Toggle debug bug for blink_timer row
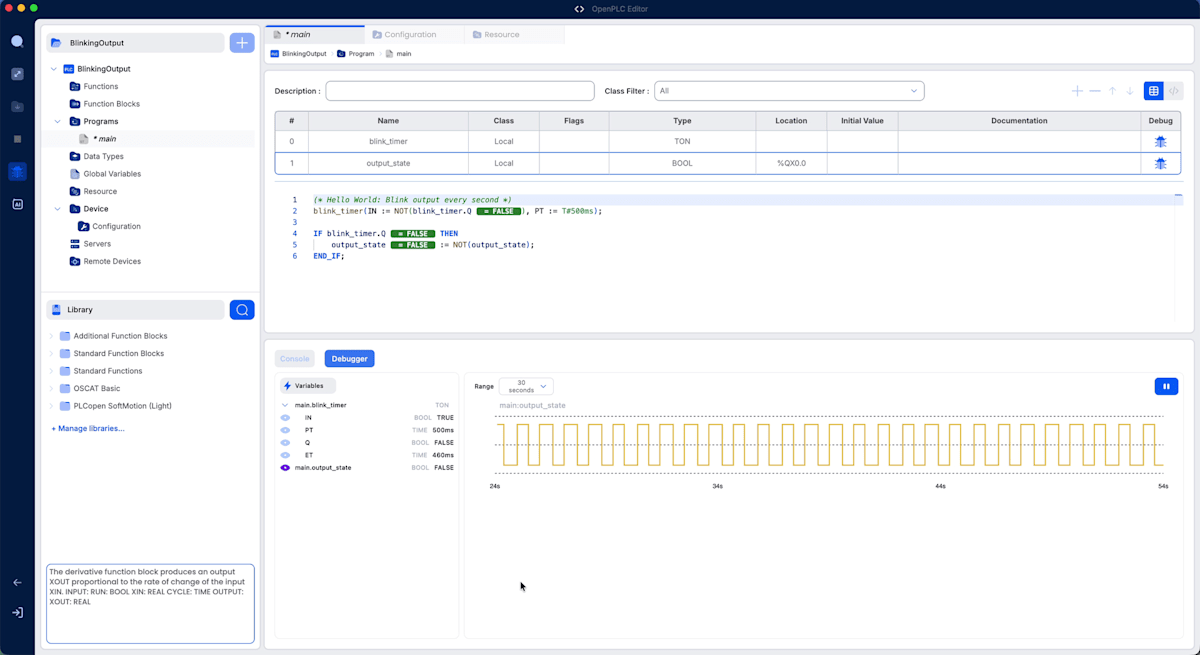The image size is (1200, 655). click(1160, 142)
